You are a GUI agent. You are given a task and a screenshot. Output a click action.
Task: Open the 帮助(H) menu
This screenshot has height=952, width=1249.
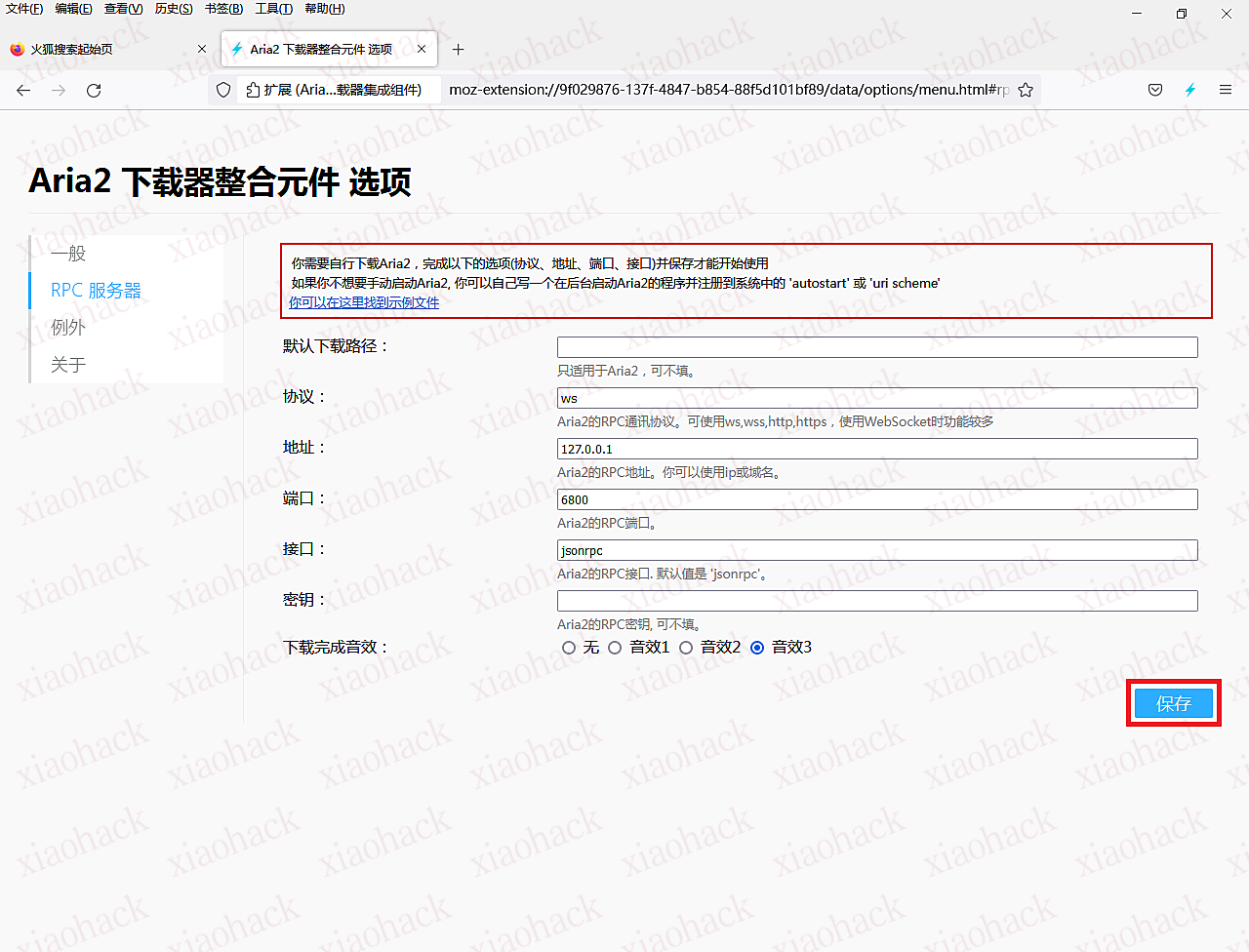pos(325,9)
